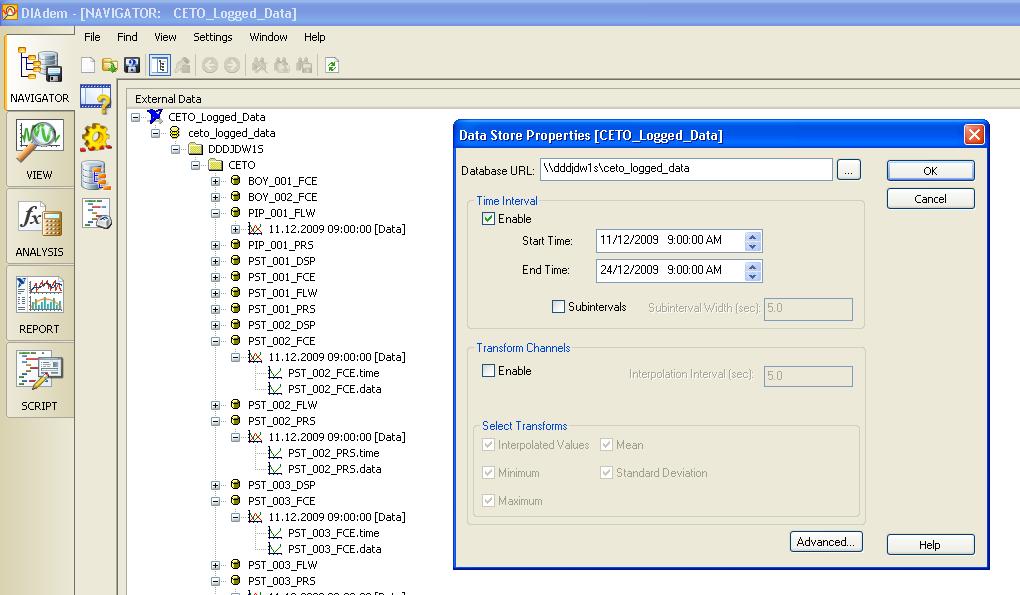Screen dimensions: 1020x595
Task: Open the Settings menu
Action: click(x=213, y=37)
